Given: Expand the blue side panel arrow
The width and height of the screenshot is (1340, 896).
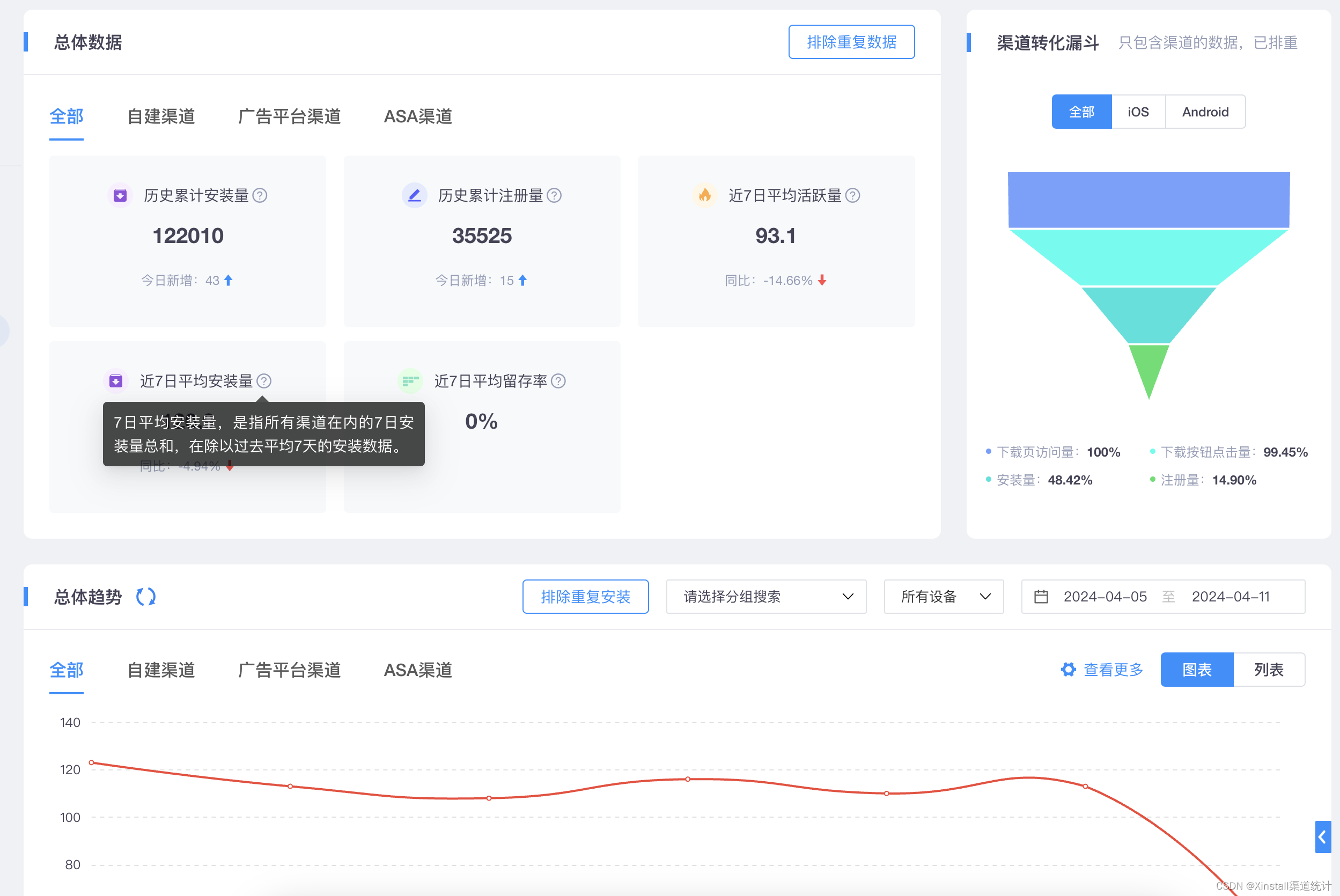Looking at the screenshot, I should coord(1322,836).
